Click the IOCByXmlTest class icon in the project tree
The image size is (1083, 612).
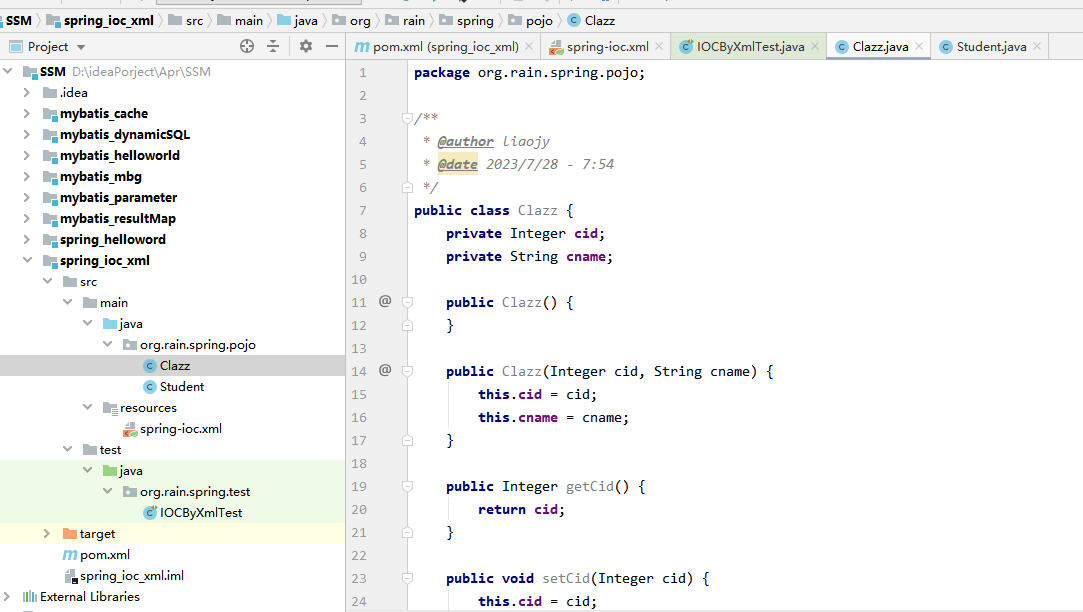click(150, 513)
